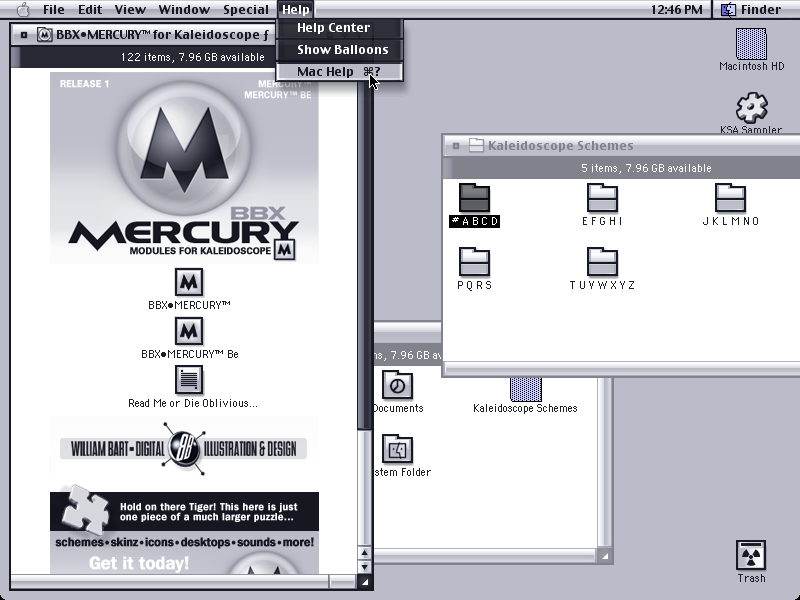This screenshot has width=800, height=600.
Task: Open the Finder application menu
Action: (x=751, y=9)
